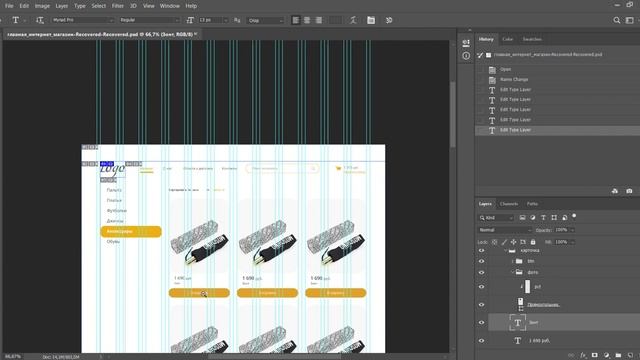Screen dimensions: 640x360
Task: Create new snapshot camera icon in History
Action: [x=629, y=191]
